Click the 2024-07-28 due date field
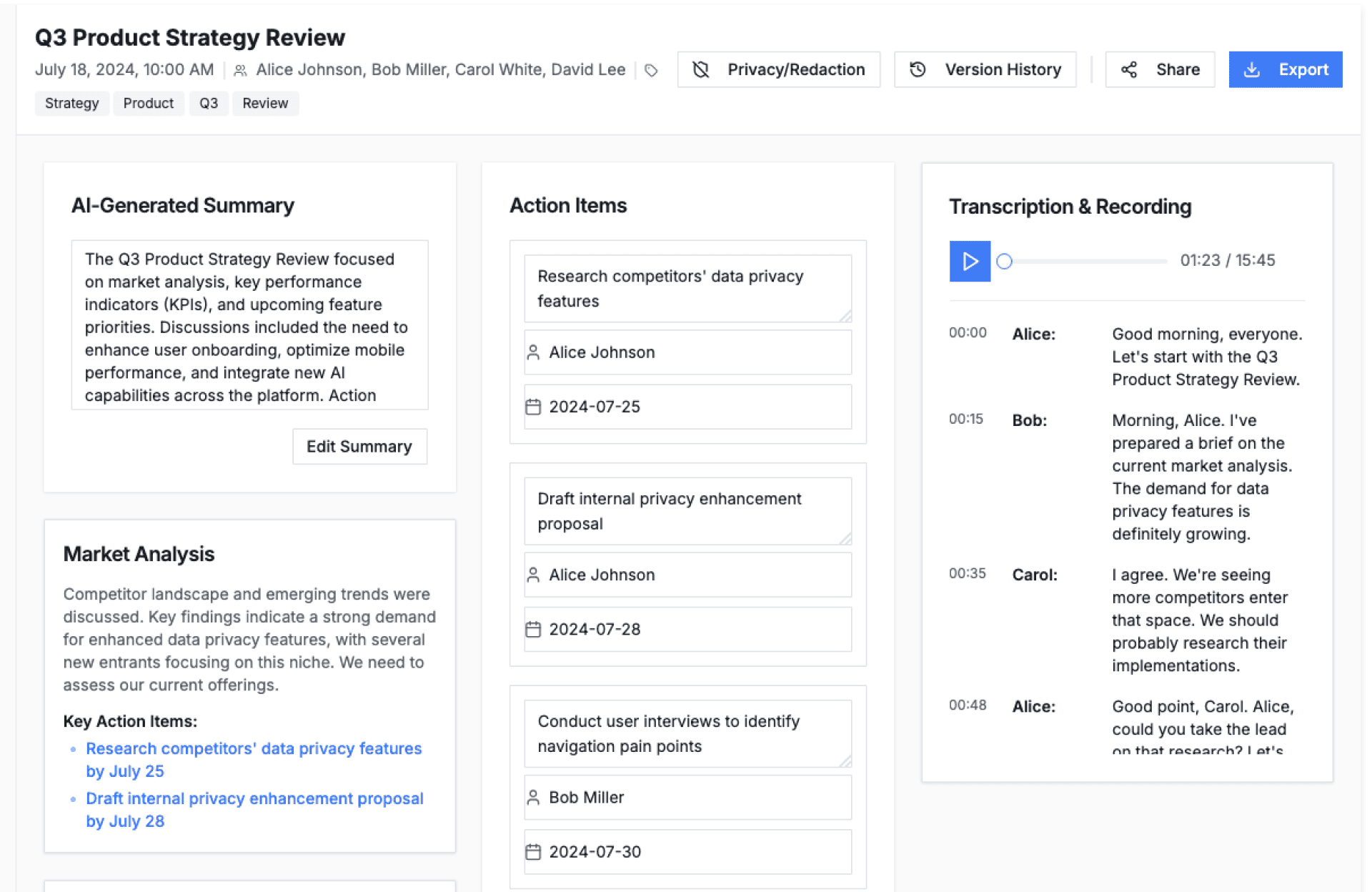 [687, 629]
